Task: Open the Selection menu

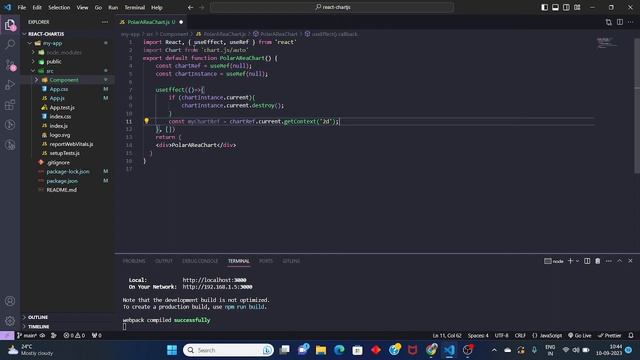Action: (x=59, y=7)
